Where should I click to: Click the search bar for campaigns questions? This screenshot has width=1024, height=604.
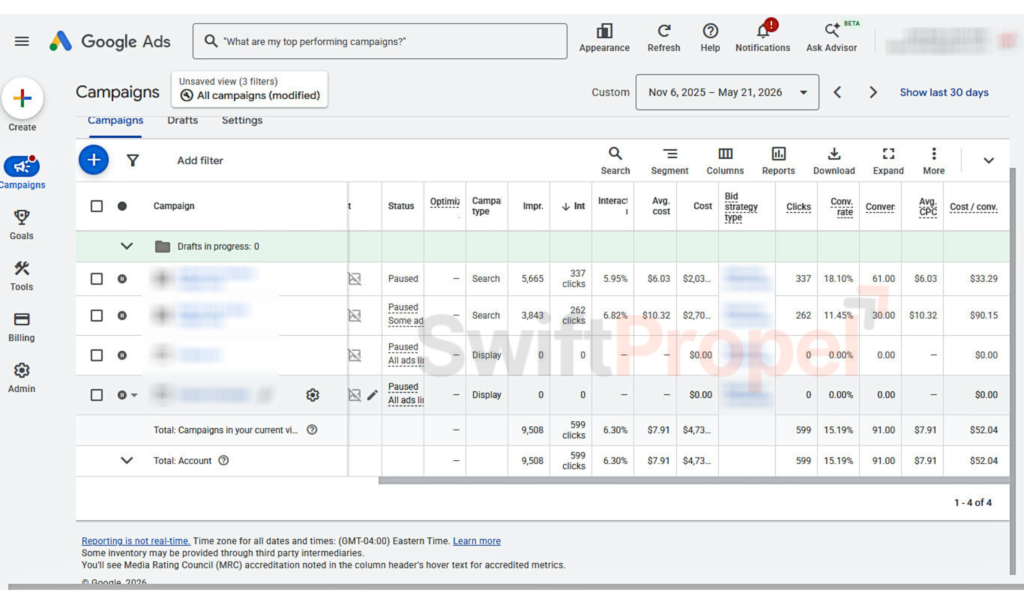tap(380, 41)
